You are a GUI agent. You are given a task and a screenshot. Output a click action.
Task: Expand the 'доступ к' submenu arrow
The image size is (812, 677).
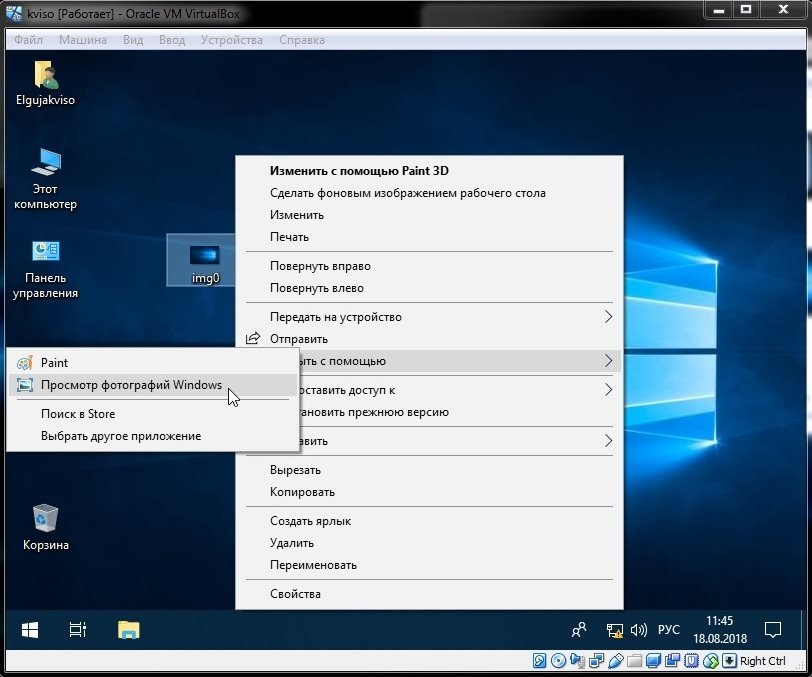(608, 390)
